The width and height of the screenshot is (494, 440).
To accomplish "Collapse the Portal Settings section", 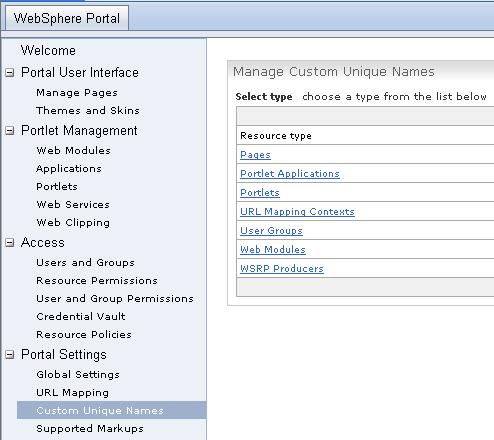I will pyautogui.click(x=10, y=355).
